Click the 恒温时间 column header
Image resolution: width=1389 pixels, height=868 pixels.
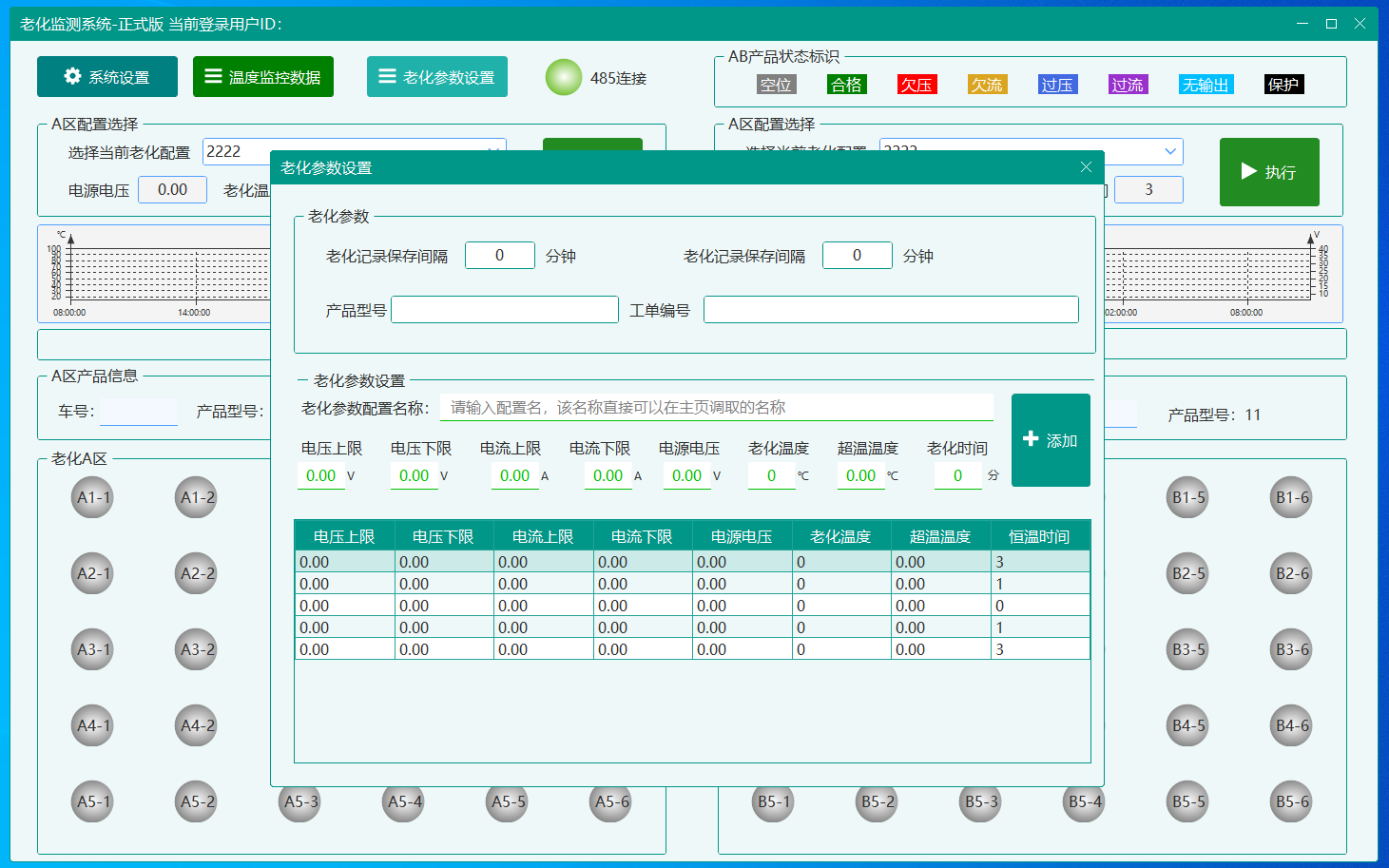1040,536
